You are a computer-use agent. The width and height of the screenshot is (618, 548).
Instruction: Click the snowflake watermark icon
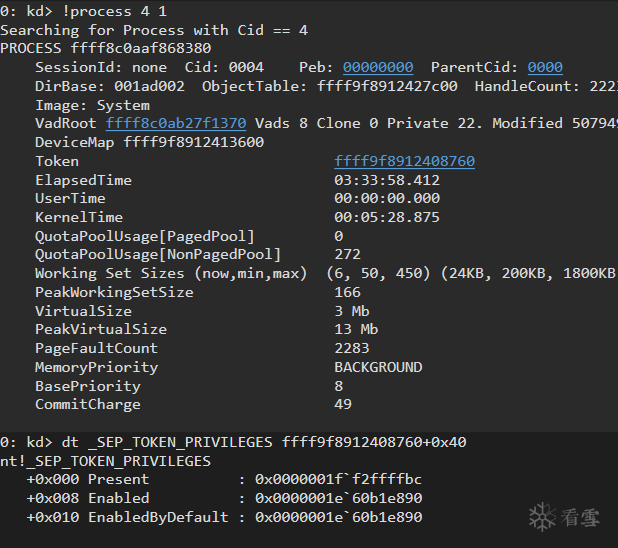pos(541,515)
